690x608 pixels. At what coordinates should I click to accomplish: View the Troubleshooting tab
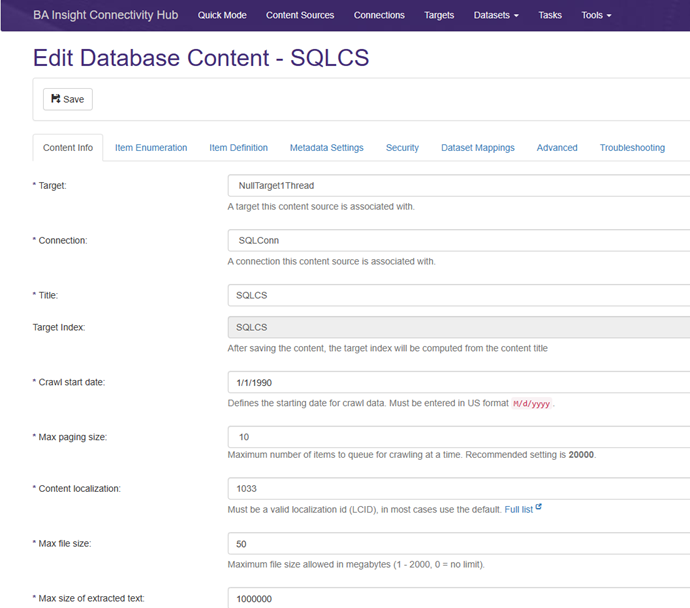point(632,147)
